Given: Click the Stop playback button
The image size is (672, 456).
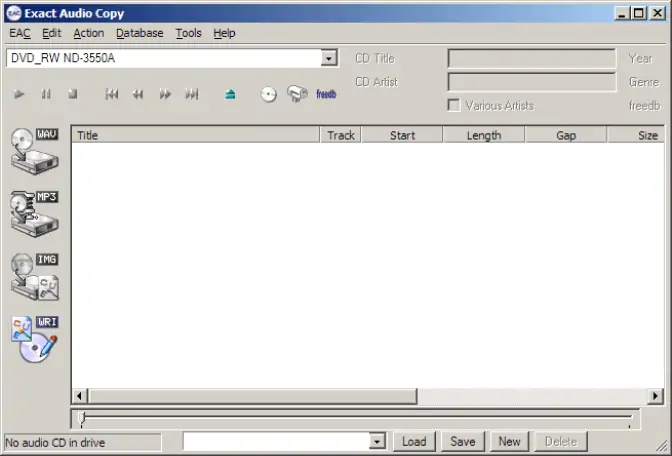Looking at the screenshot, I should click(73, 94).
